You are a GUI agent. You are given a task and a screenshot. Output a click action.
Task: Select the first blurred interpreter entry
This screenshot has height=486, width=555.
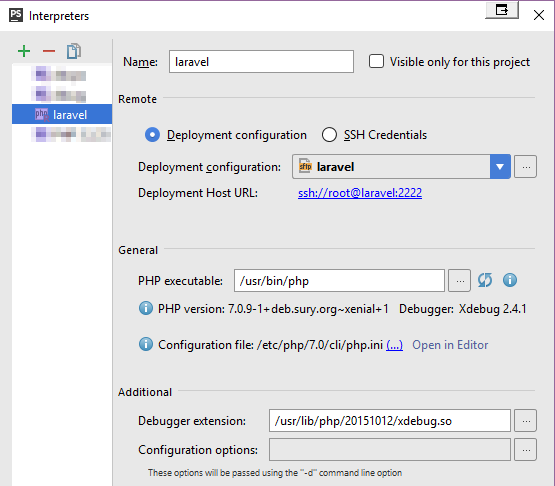[62, 75]
